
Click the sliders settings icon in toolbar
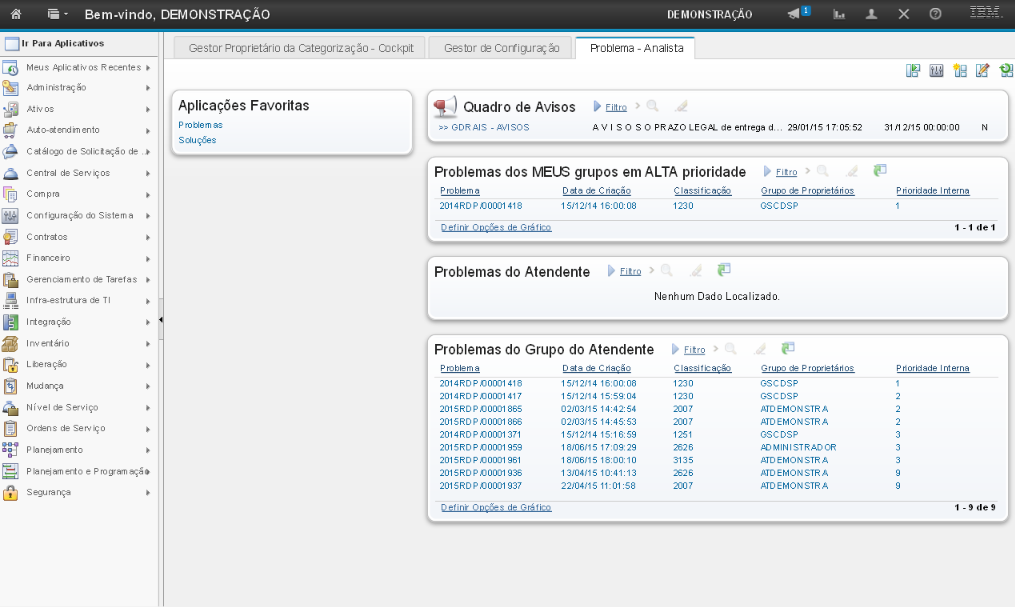click(x=936, y=70)
